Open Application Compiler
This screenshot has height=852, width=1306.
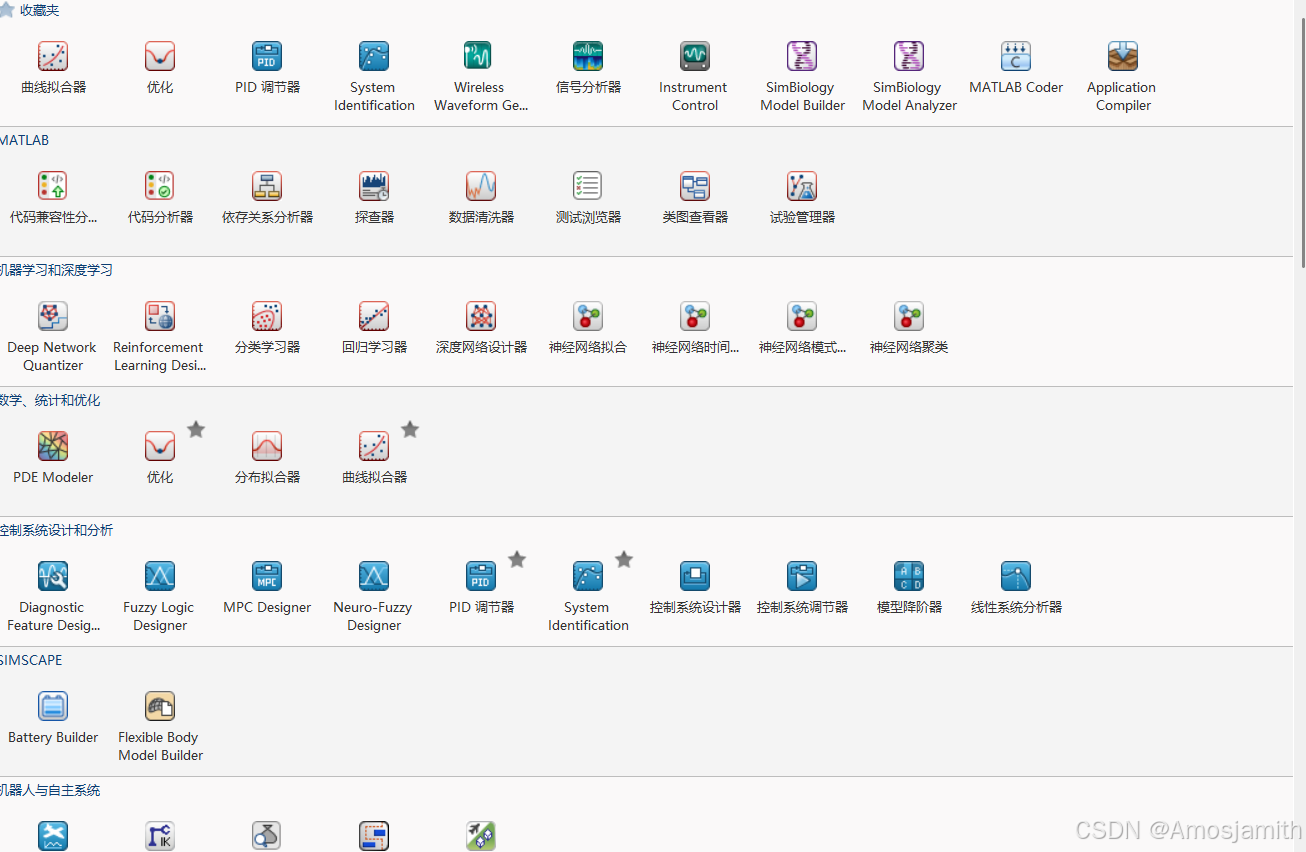pos(1123,77)
